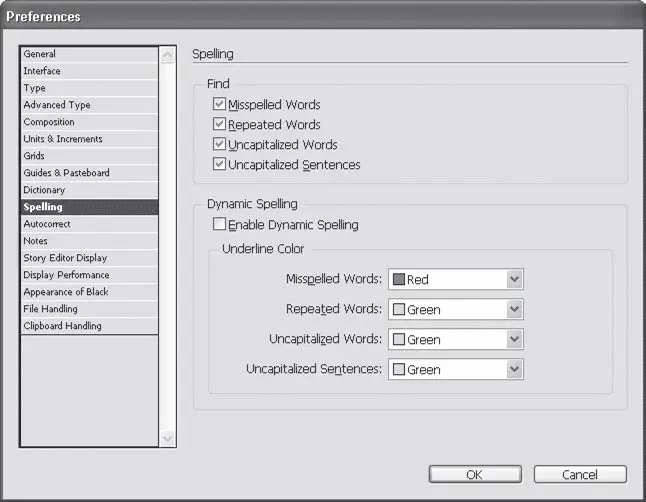Enable Dynamic Spelling checkbox
Viewport: 646px width, 502px height.
click(219, 225)
